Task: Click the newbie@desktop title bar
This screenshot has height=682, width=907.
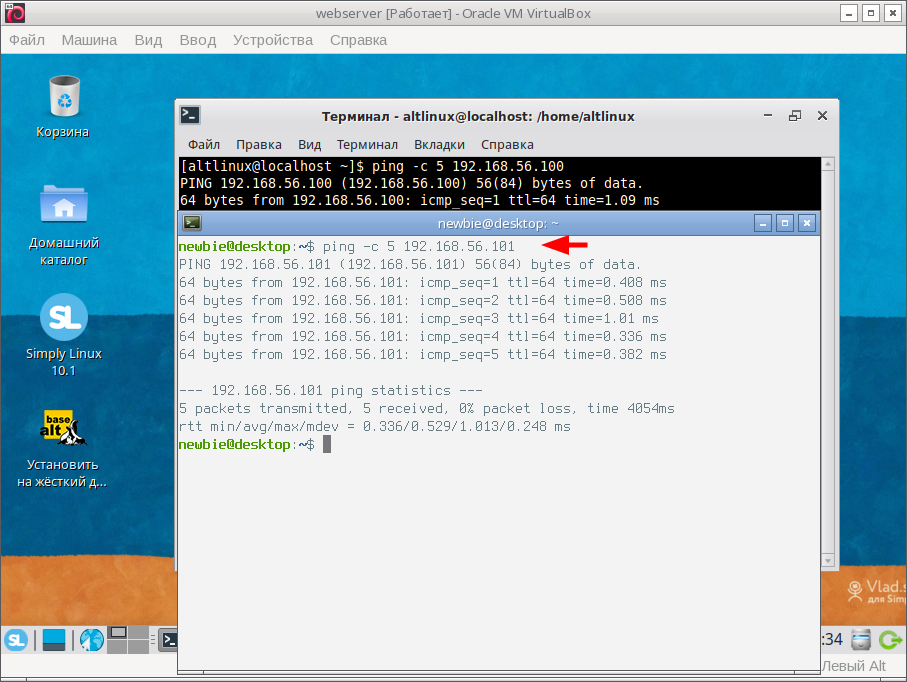Action: pos(498,223)
